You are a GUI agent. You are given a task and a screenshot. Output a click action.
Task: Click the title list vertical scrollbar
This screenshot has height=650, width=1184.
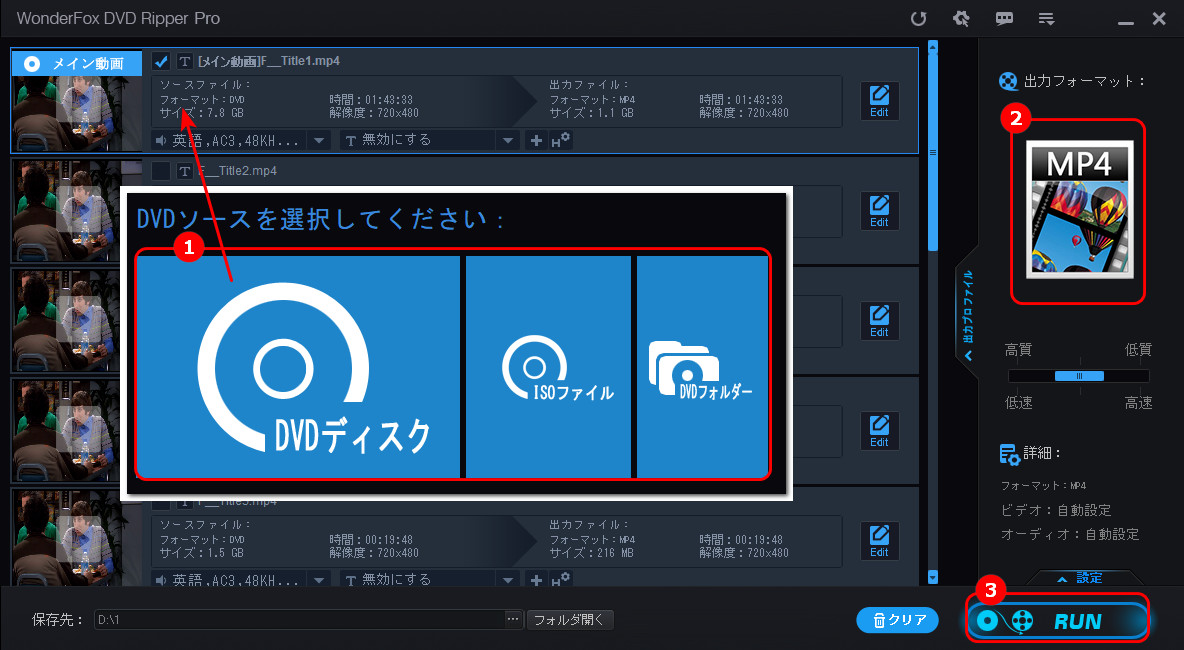point(933,151)
